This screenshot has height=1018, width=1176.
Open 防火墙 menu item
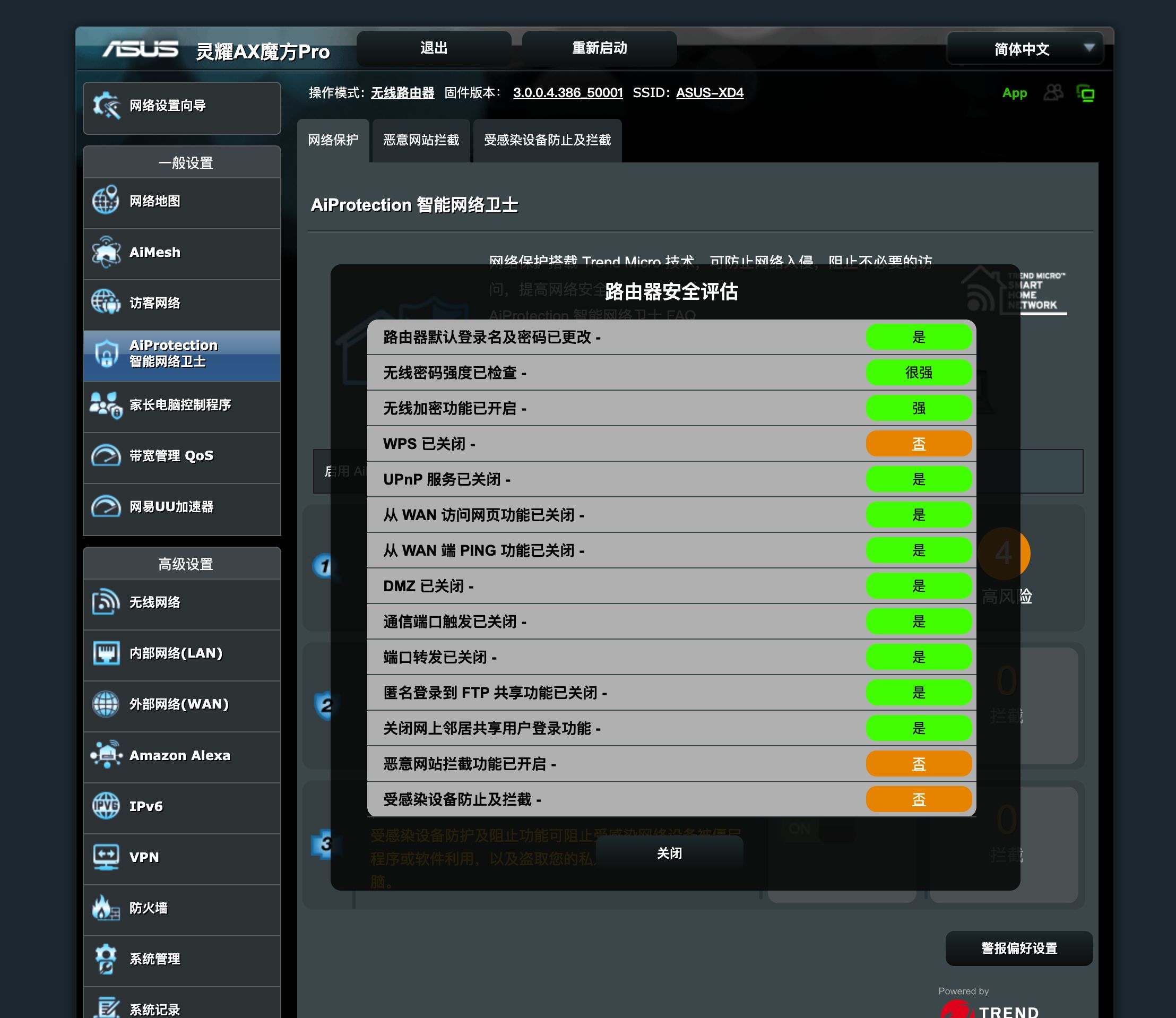181,910
